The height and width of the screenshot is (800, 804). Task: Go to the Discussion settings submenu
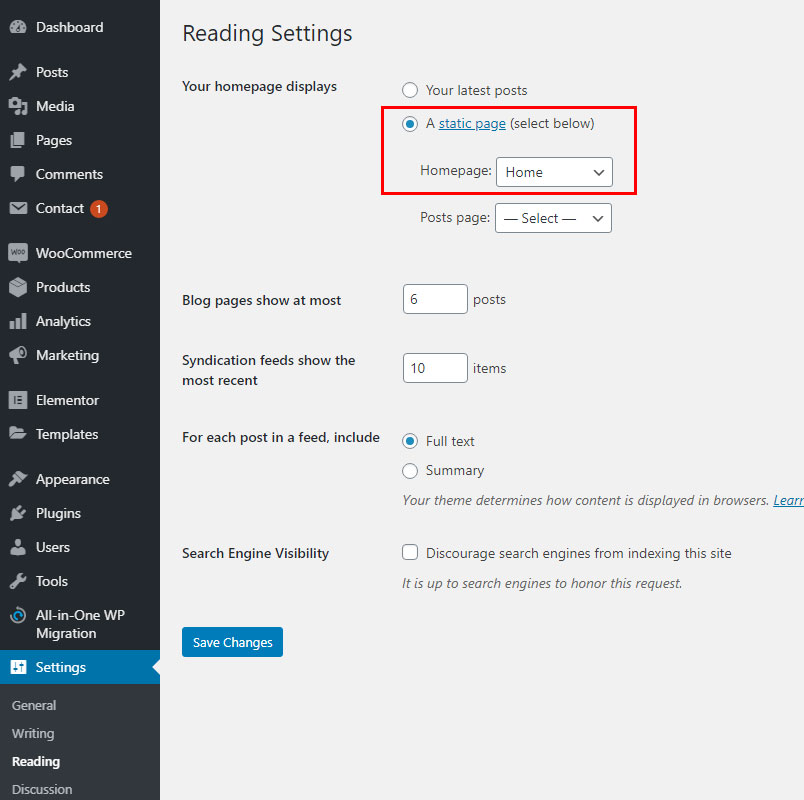point(42,789)
